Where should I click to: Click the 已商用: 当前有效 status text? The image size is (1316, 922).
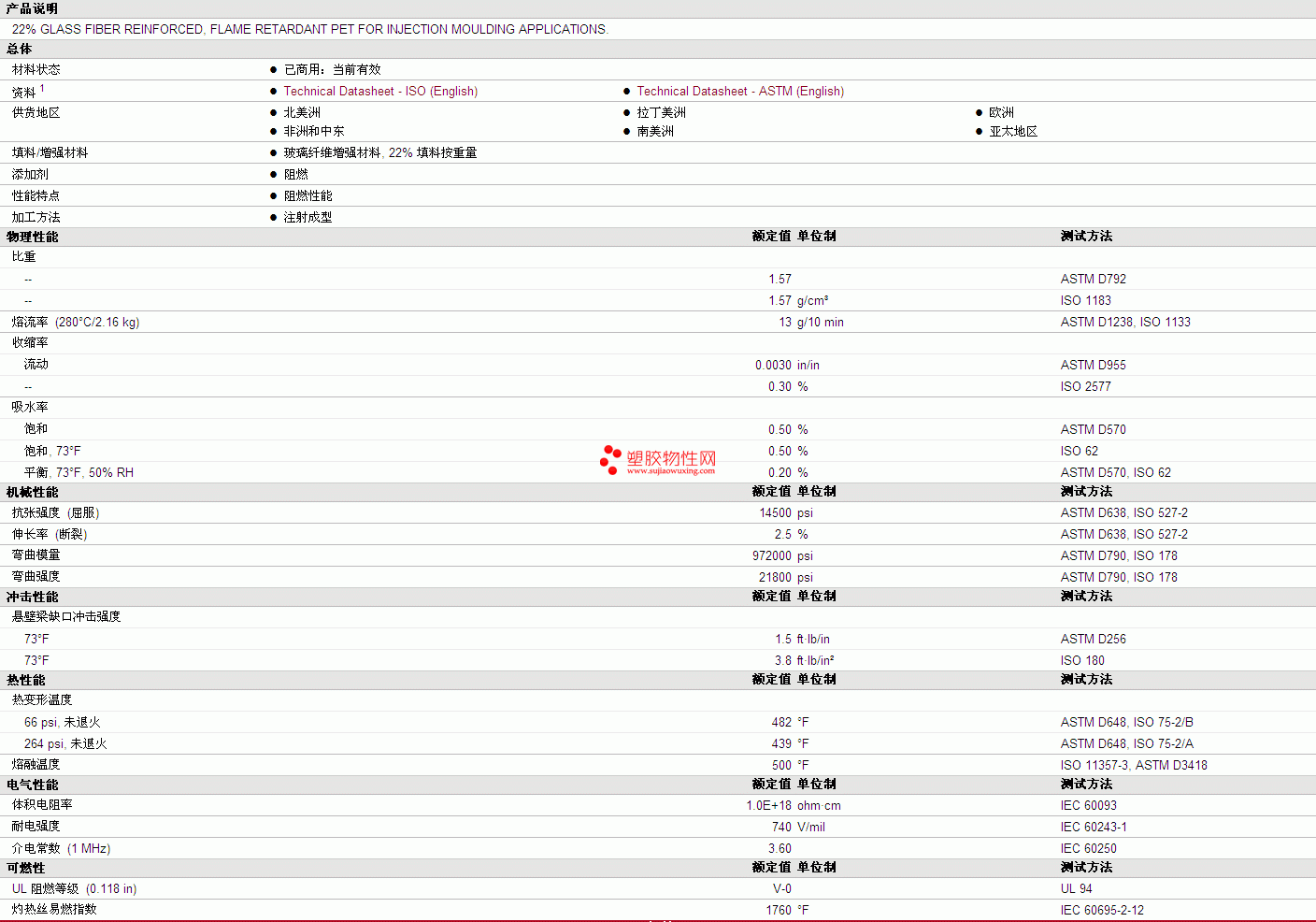coord(332,69)
